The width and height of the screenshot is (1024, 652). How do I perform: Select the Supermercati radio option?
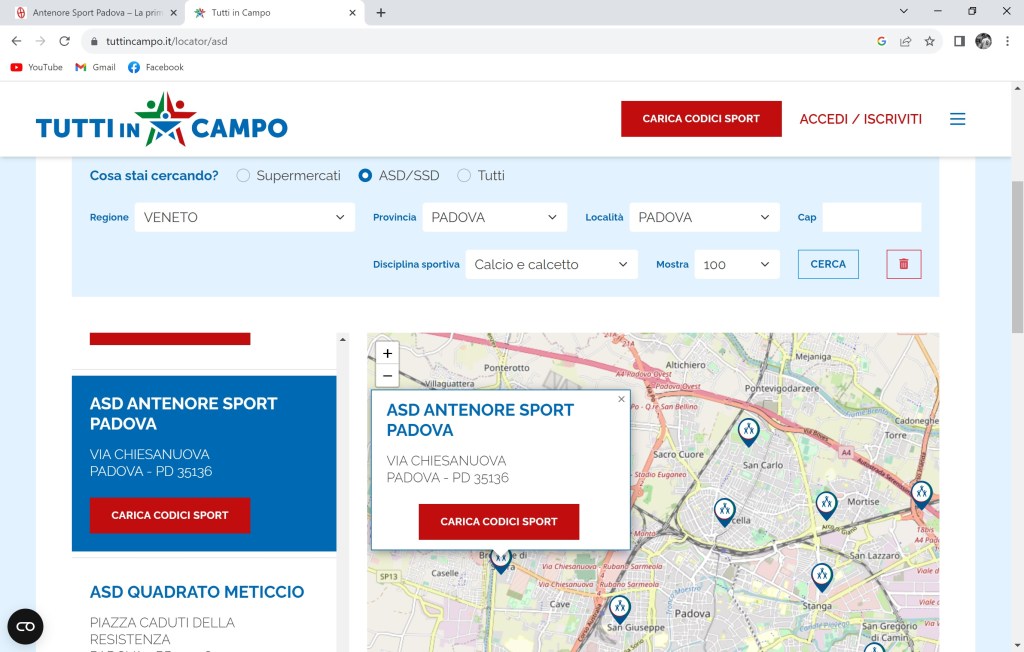click(243, 175)
